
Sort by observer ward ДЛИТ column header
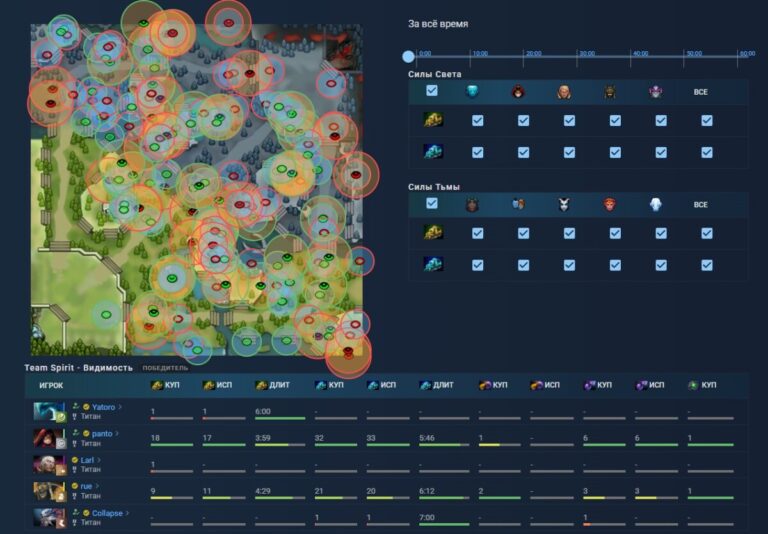pyautogui.click(x=273, y=386)
